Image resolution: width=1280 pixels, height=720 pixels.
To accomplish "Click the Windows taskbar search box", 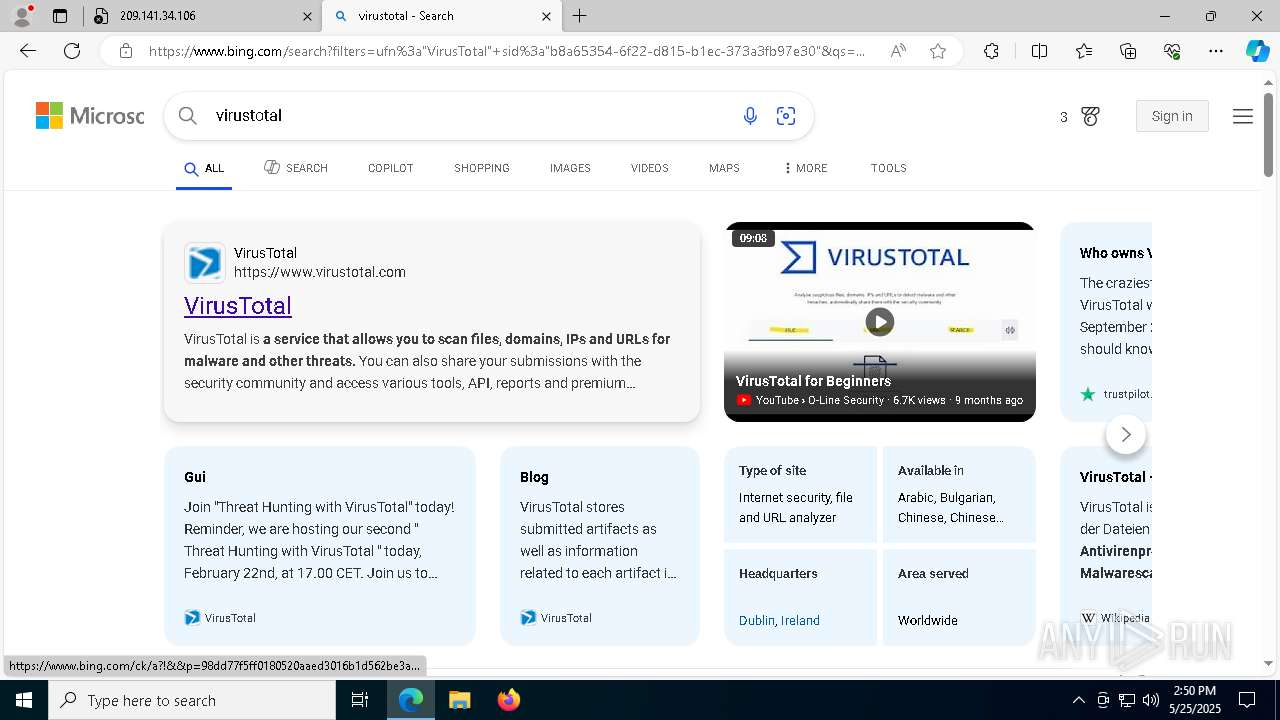I will 192,700.
